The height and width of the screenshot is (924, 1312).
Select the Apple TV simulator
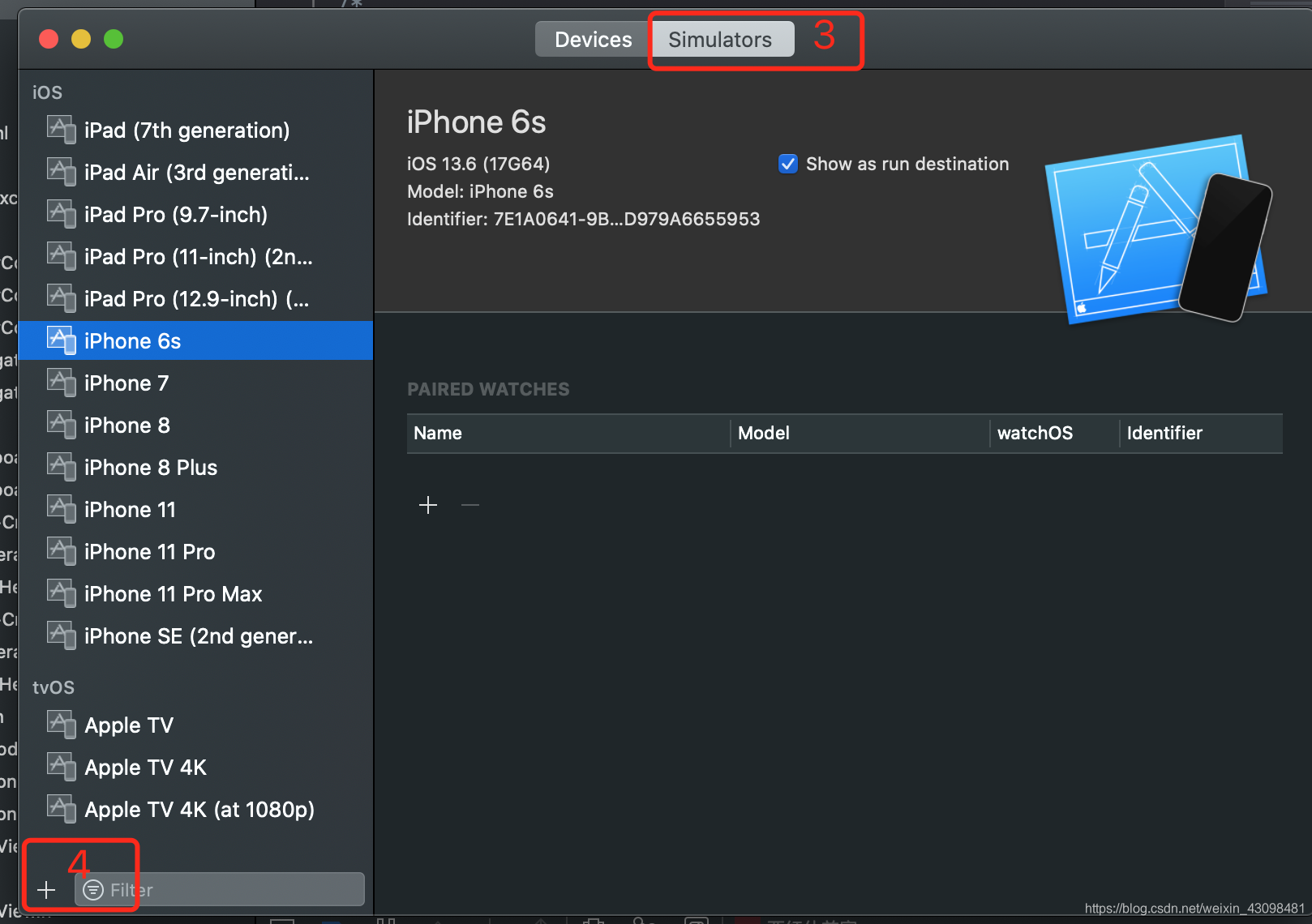195,725
